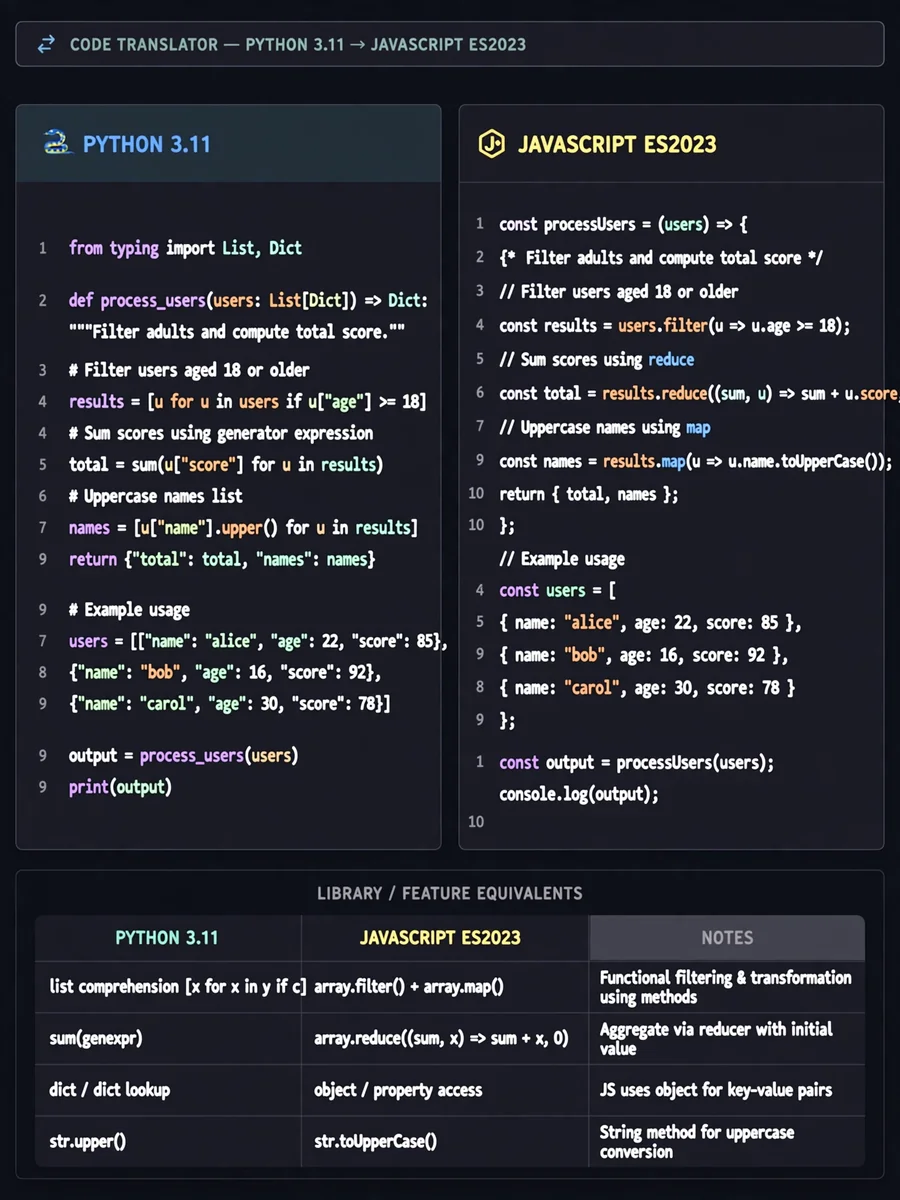Screen dimensions: 900x1200
Task: Click '# Filter users aged 18 or older' comment
Action: click(x=189, y=370)
